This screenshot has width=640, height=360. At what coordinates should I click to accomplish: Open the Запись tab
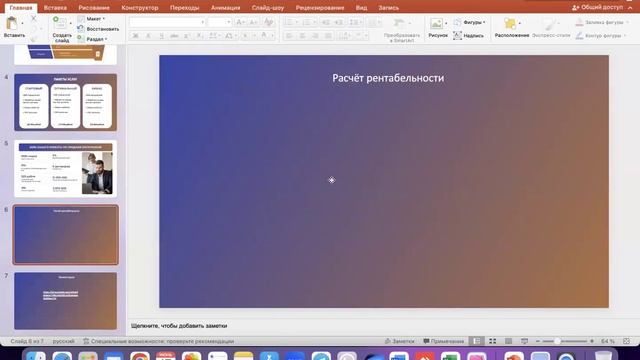(x=388, y=8)
